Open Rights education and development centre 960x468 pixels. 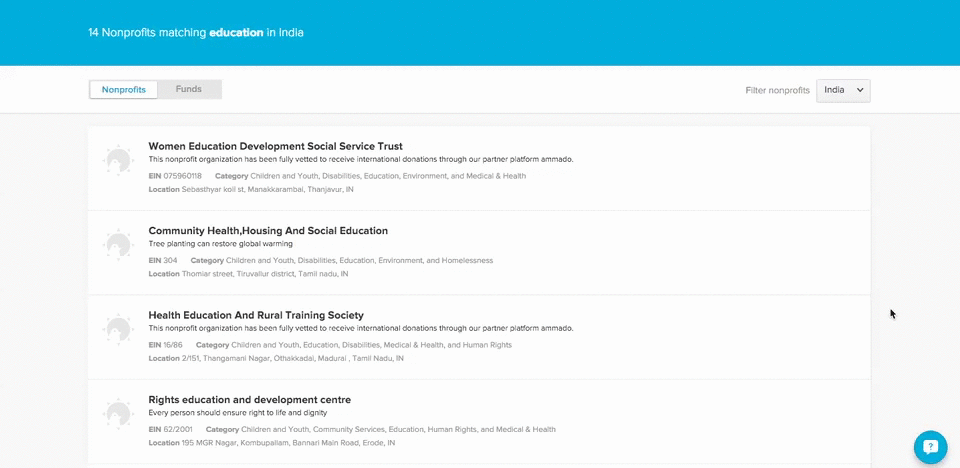(249, 400)
